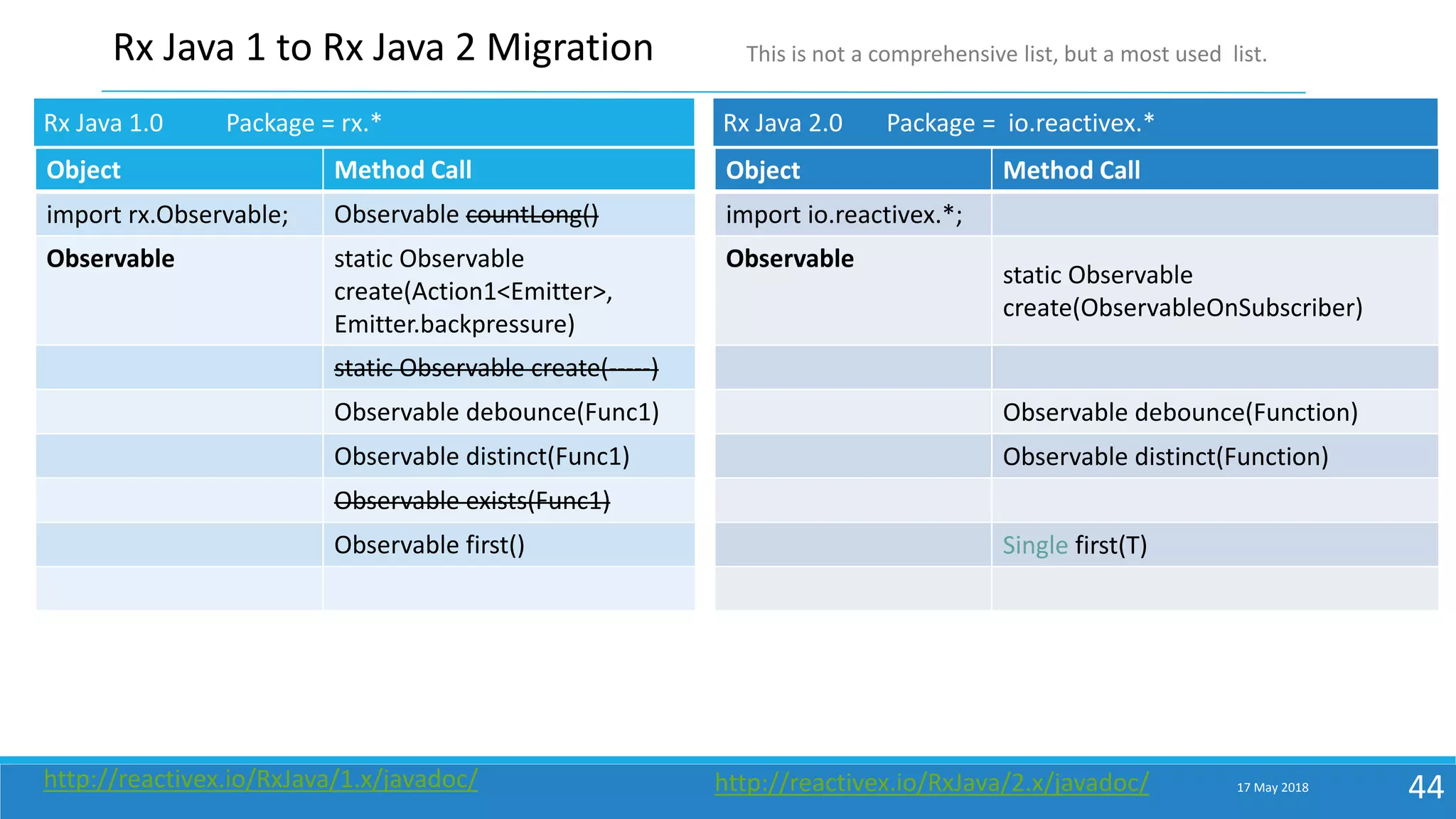The height and width of the screenshot is (819, 1456).
Task: Select the right table Method Call header
Action: [x=1214, y=171]
